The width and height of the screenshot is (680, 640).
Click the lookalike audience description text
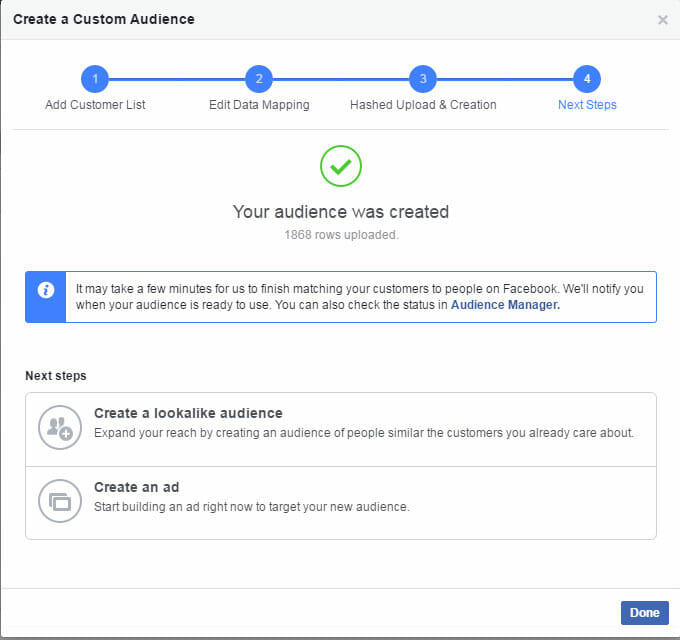pyautogui.click(x=364, y=433)
